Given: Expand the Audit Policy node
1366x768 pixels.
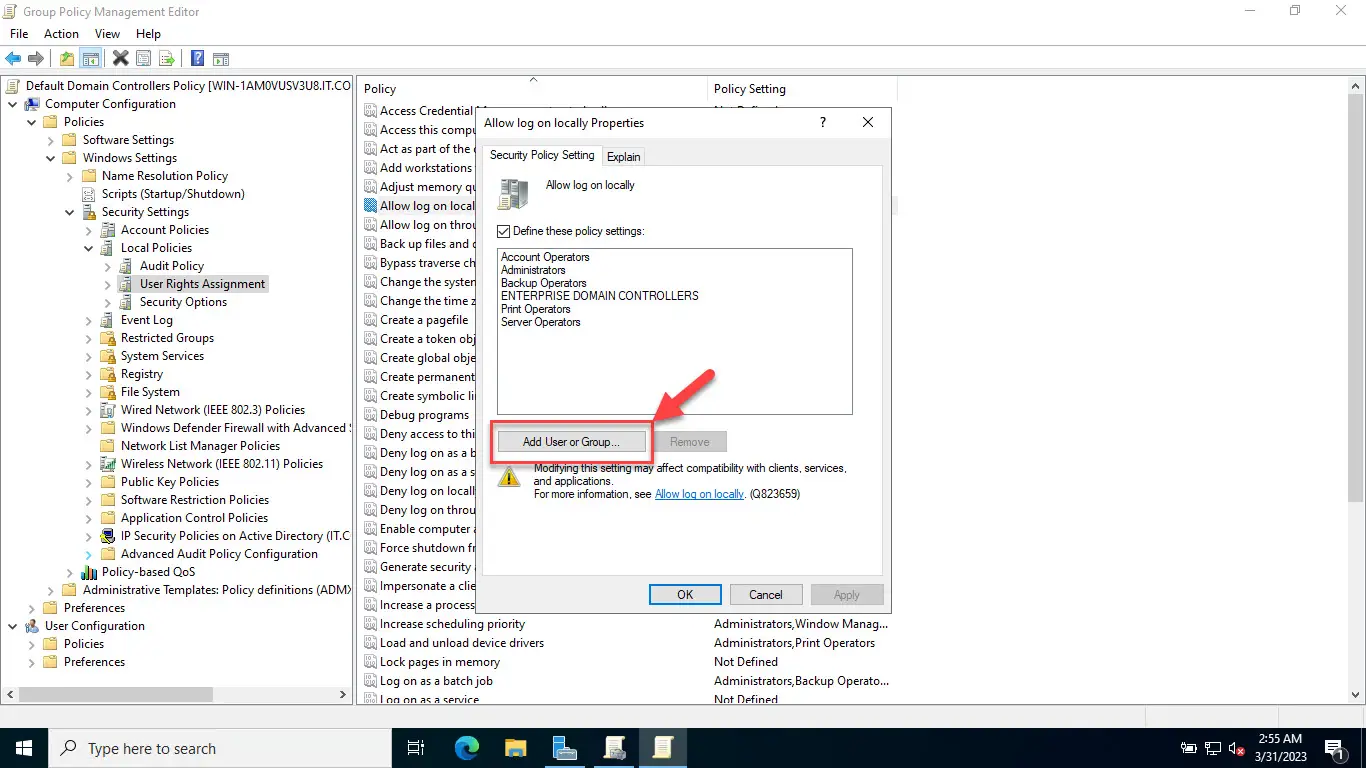Looking at the screenshot, I should [x=108, y=266].
